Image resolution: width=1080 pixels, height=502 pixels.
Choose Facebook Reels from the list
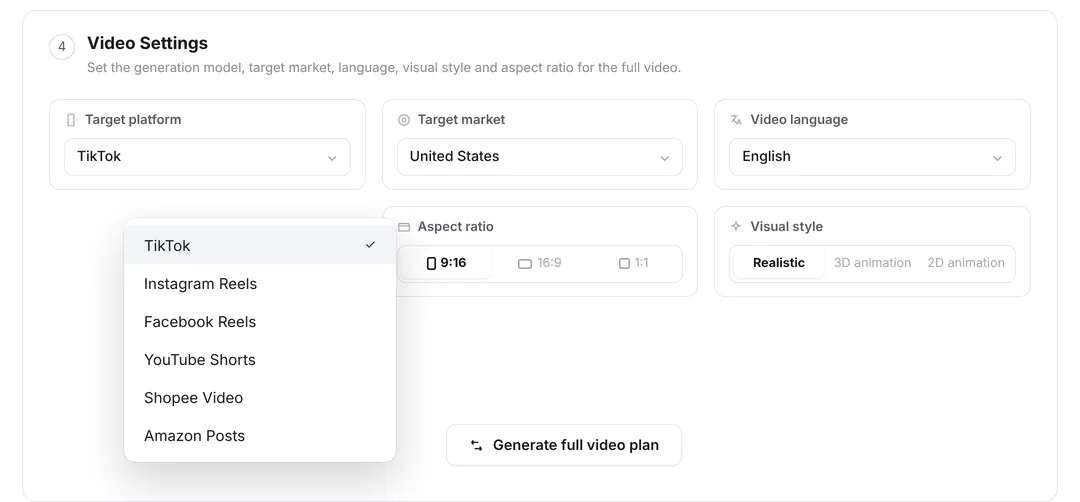[x=260, y=322]
